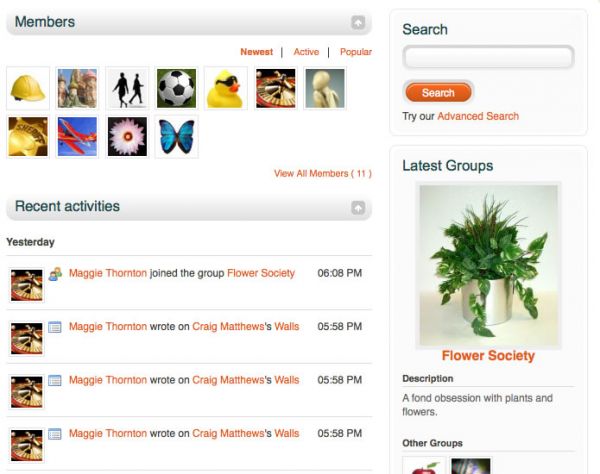Open the rubber duck member avatar
The height and width of the screenshot is (474, 600).
(x=226, y=88)
